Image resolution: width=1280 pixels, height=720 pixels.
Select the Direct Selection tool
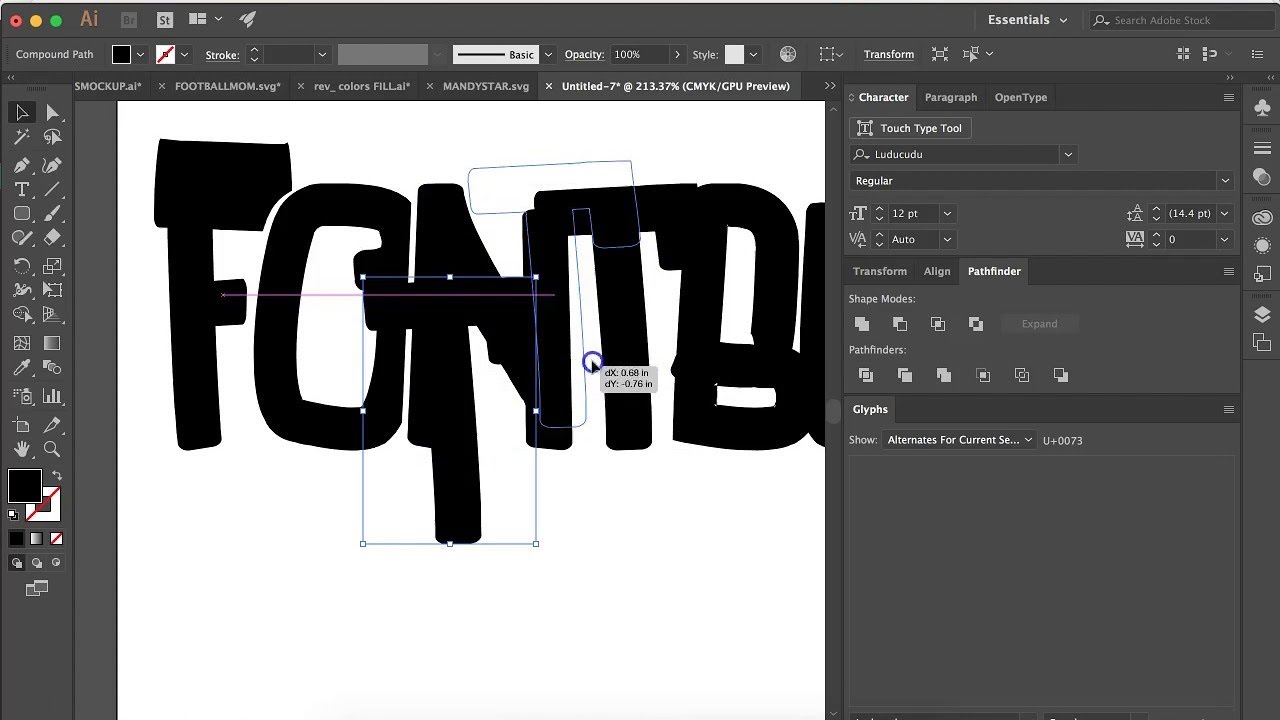52,113
